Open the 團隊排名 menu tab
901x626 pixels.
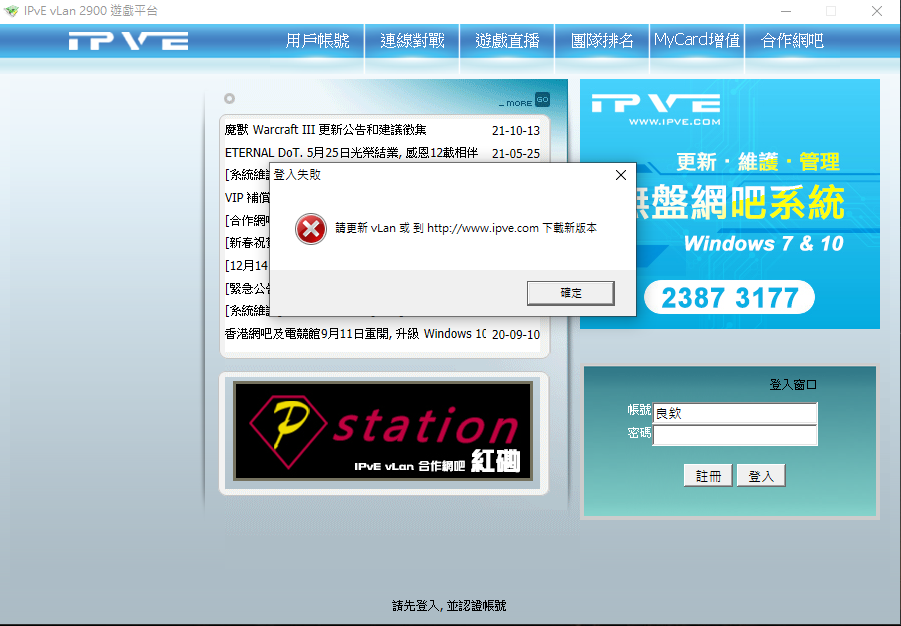click(x=602, y=41)
